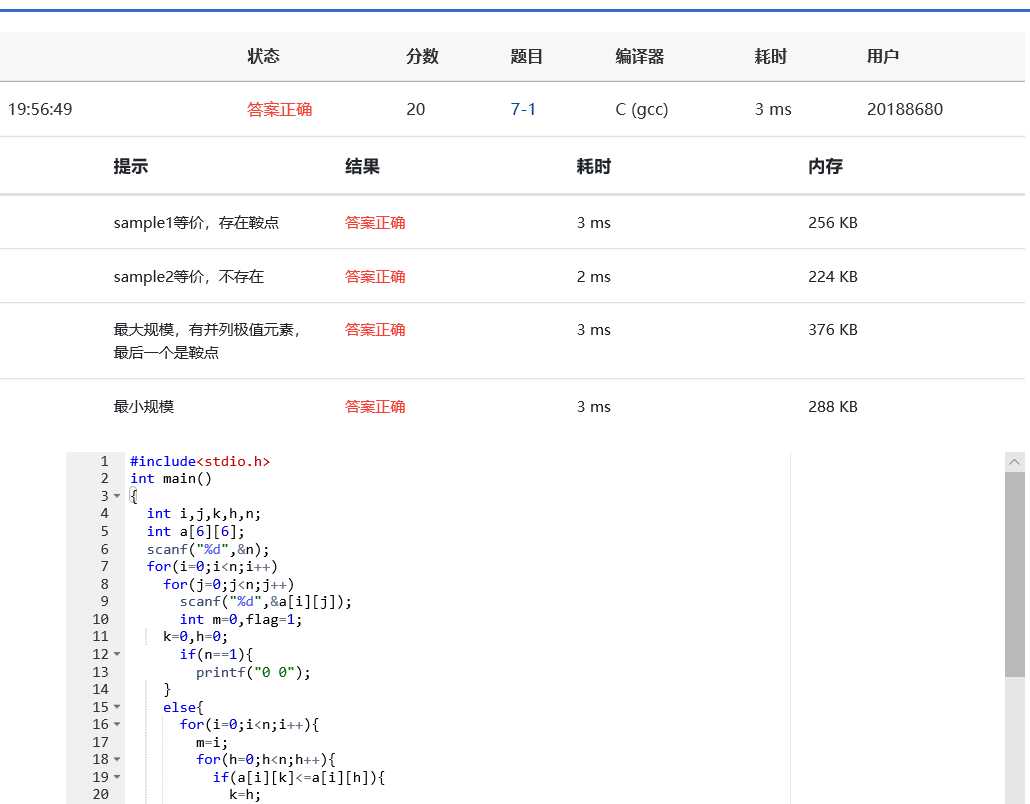
Task: Click the 分数 column header
Action: pos(422,56)
